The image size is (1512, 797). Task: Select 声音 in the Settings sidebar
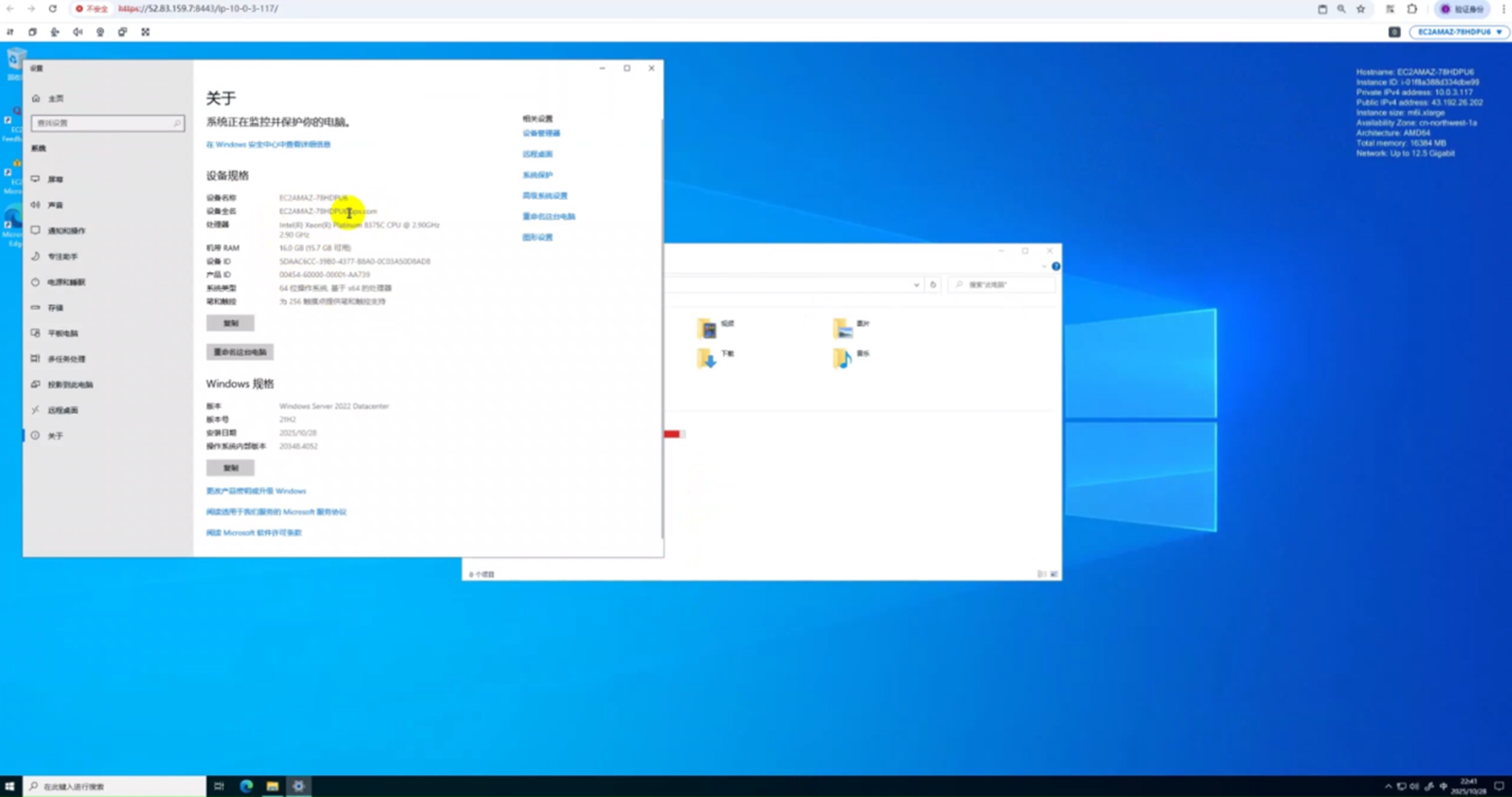click(x=56, y=205)
